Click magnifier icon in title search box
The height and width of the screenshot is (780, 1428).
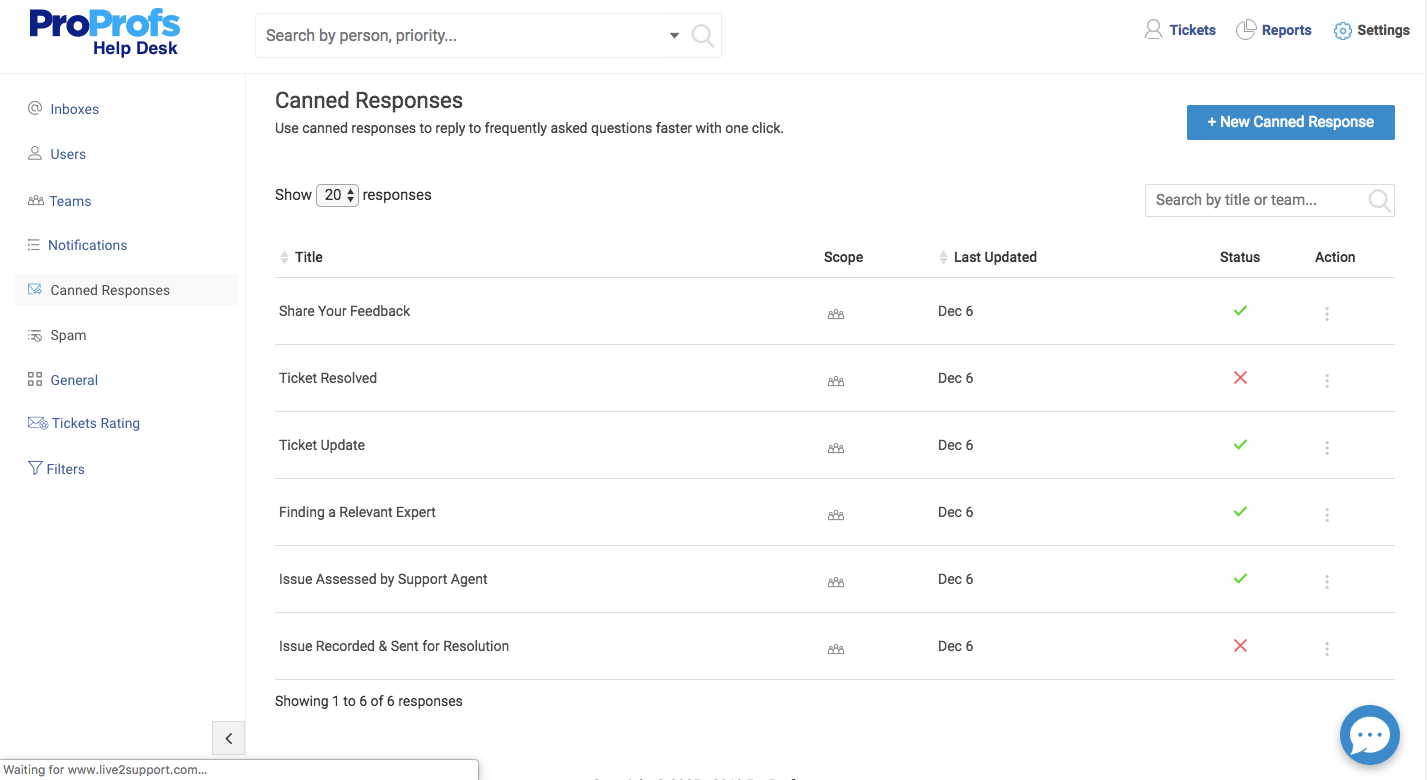[1379, 200]
